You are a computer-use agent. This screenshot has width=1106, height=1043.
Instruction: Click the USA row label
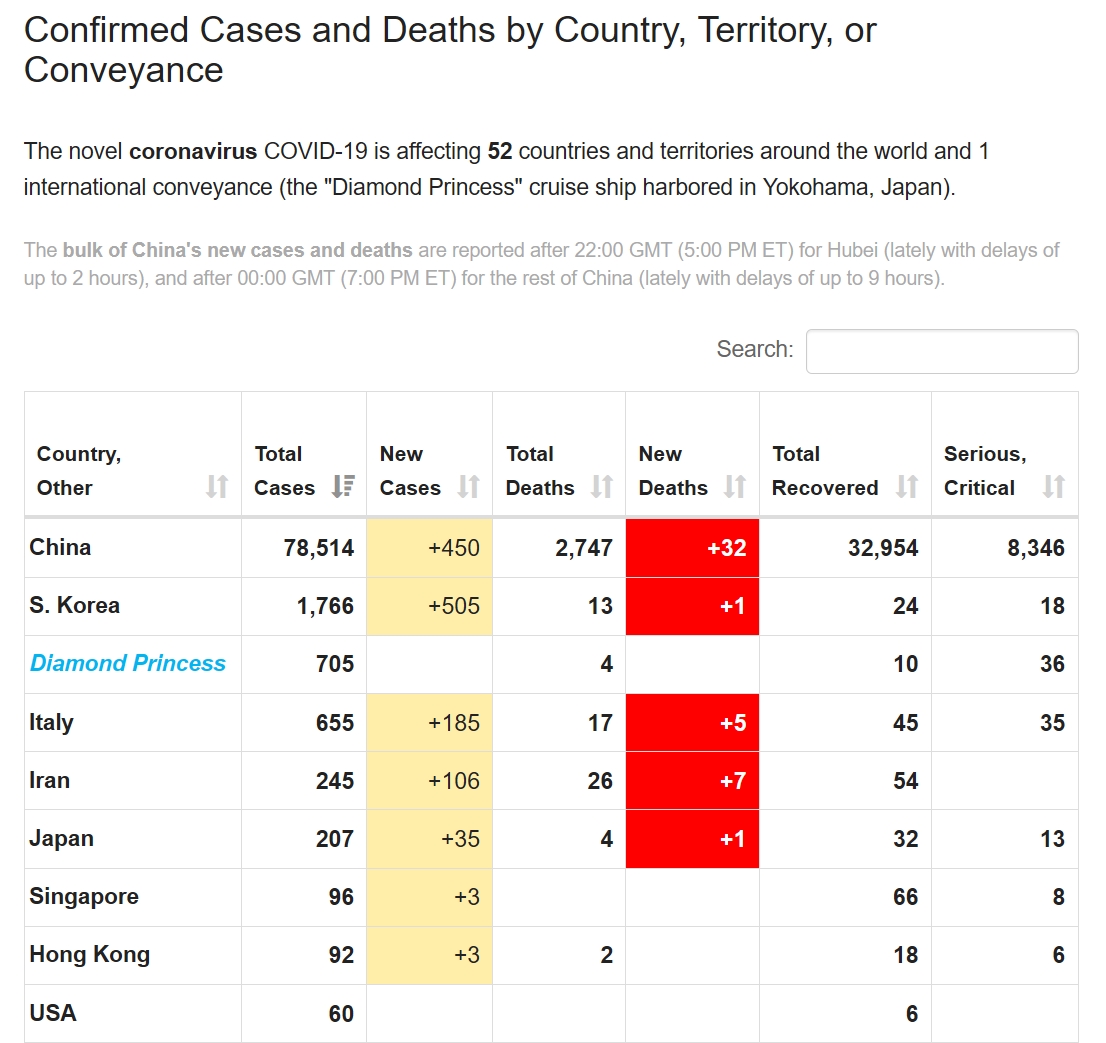tap(53, 1012)
